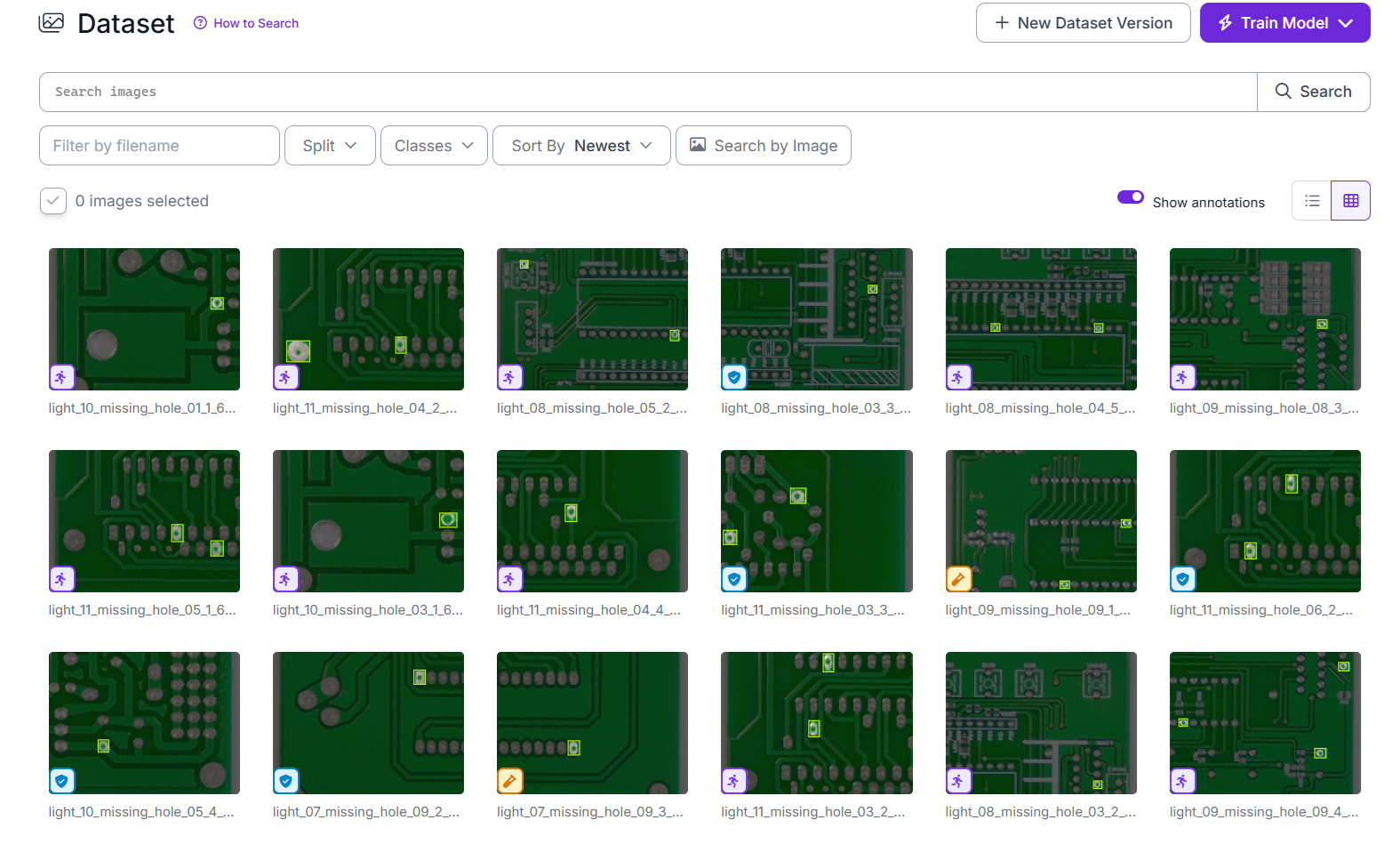Screen dimensions: 1400x844
Task: Expand the Classes filter dropdown
Action: (433, 146)
